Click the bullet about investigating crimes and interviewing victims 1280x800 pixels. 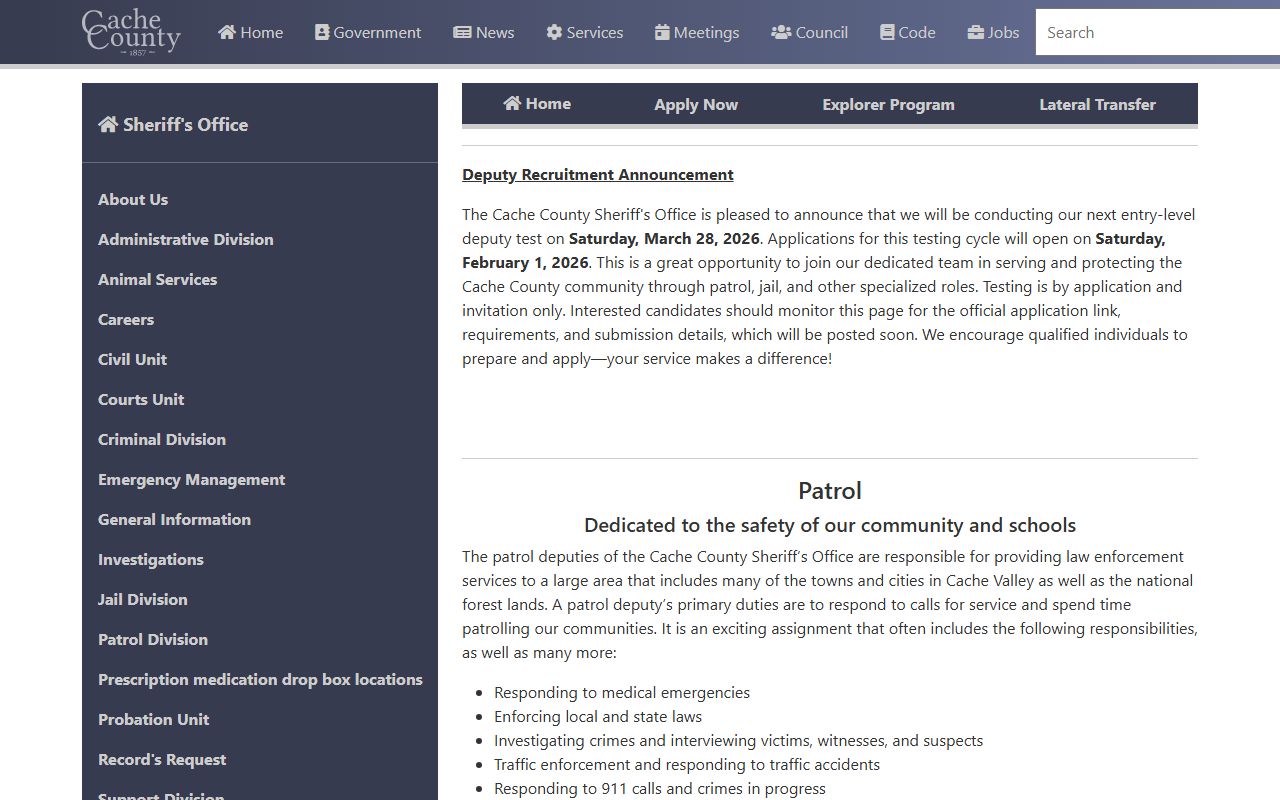point(739,740)
